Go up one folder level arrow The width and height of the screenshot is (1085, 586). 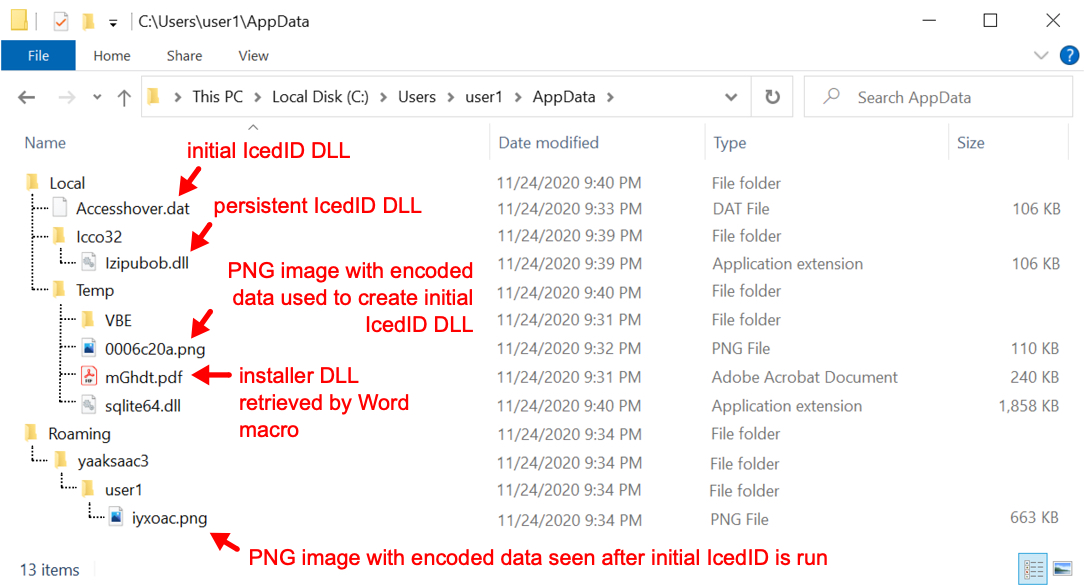[x=124, y=98]
